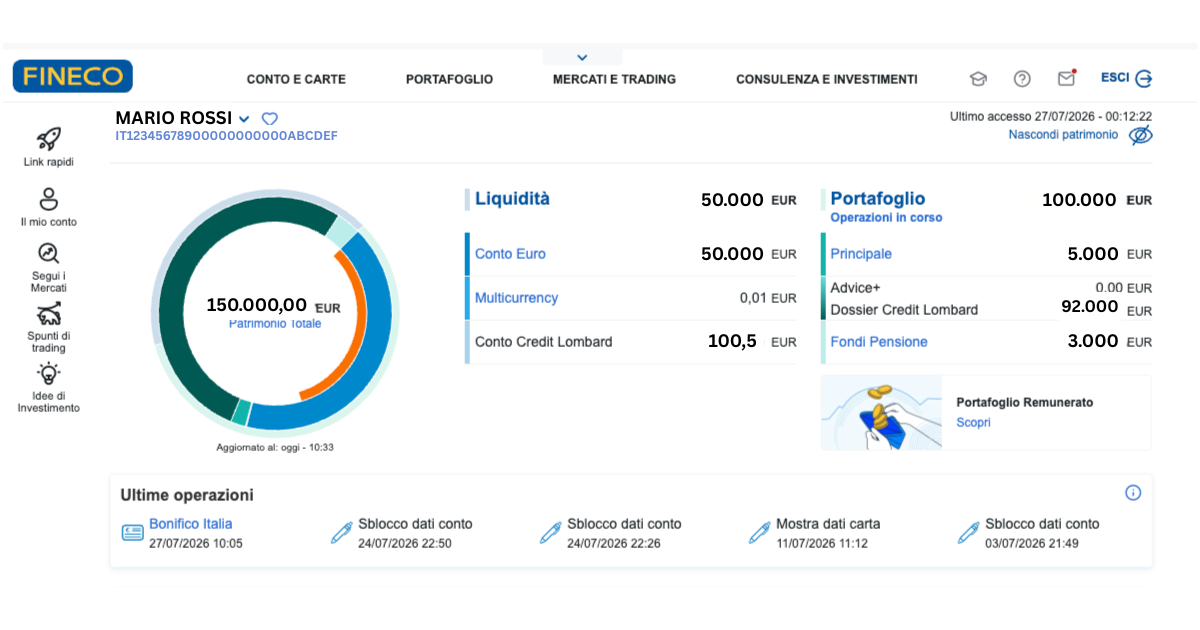
Task: Click the Advice+ row label
Action: (x=855, y=287)
